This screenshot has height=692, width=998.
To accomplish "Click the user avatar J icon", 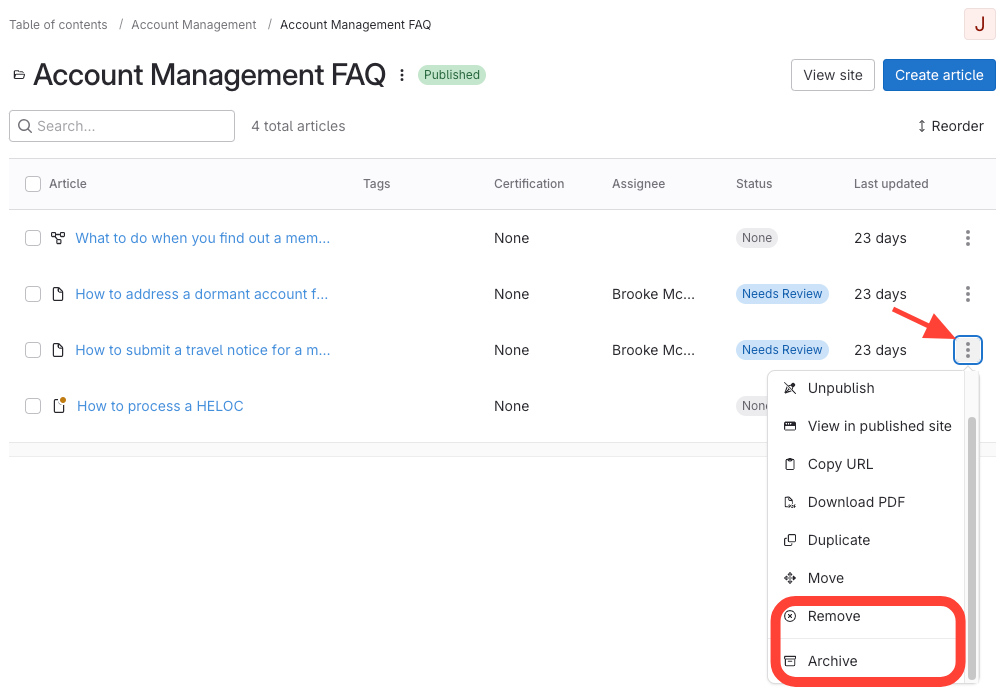I will pos(978,24).
